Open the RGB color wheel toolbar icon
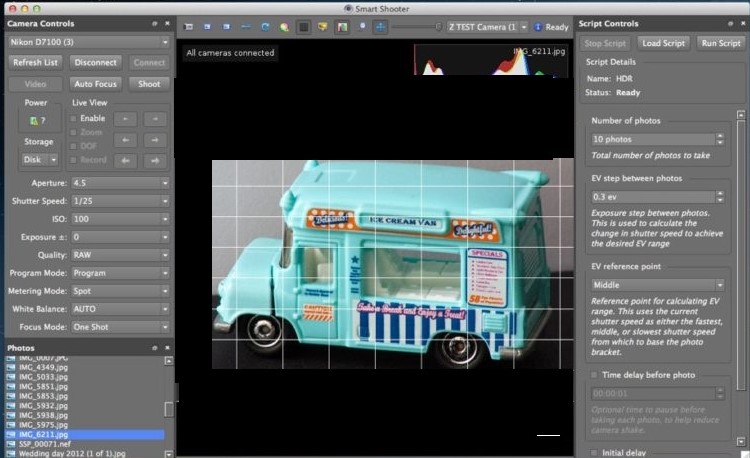Screen dimensions: 750x458 tap(285, 27)
